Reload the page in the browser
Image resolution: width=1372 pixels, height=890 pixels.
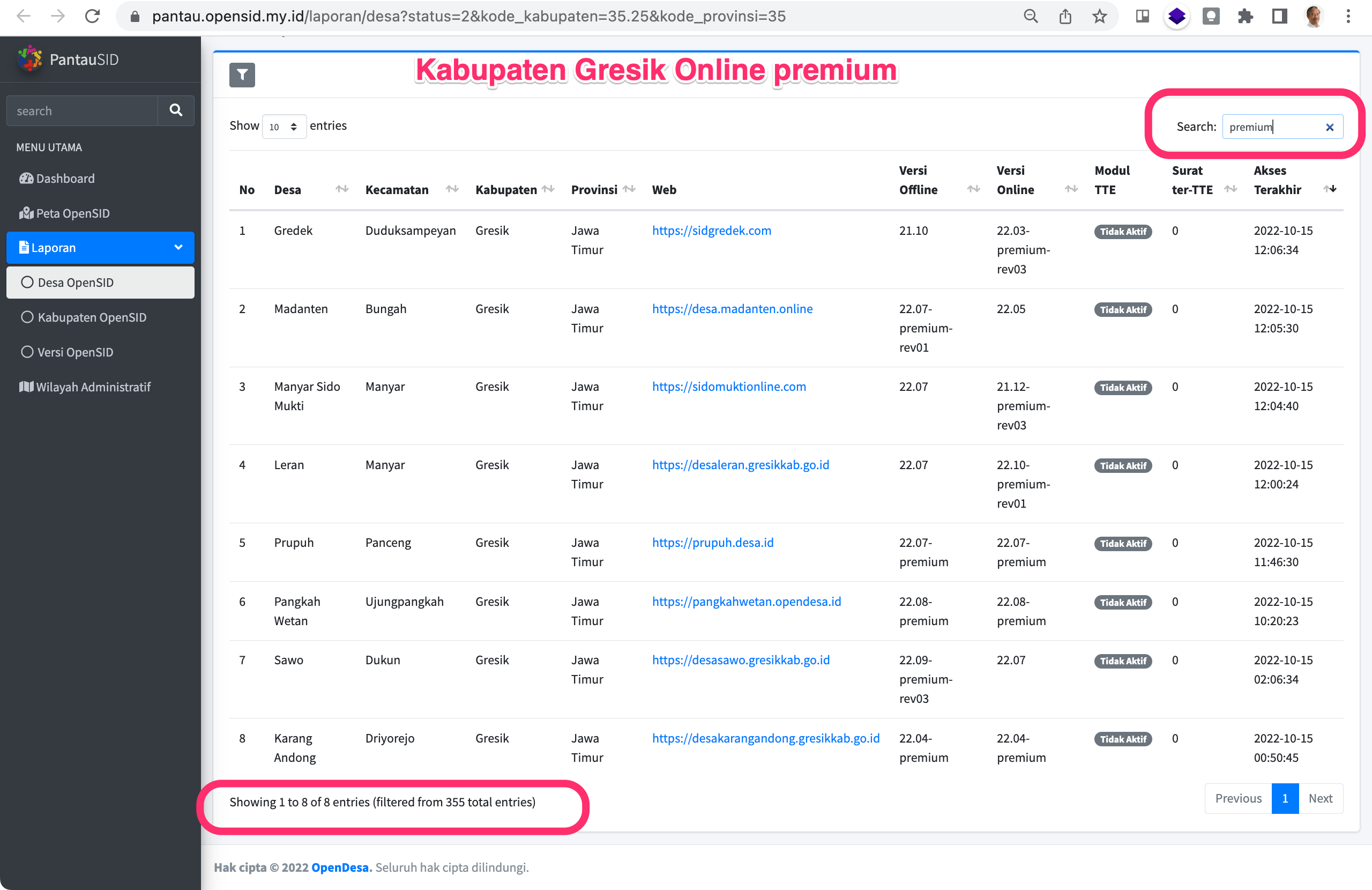92,16
